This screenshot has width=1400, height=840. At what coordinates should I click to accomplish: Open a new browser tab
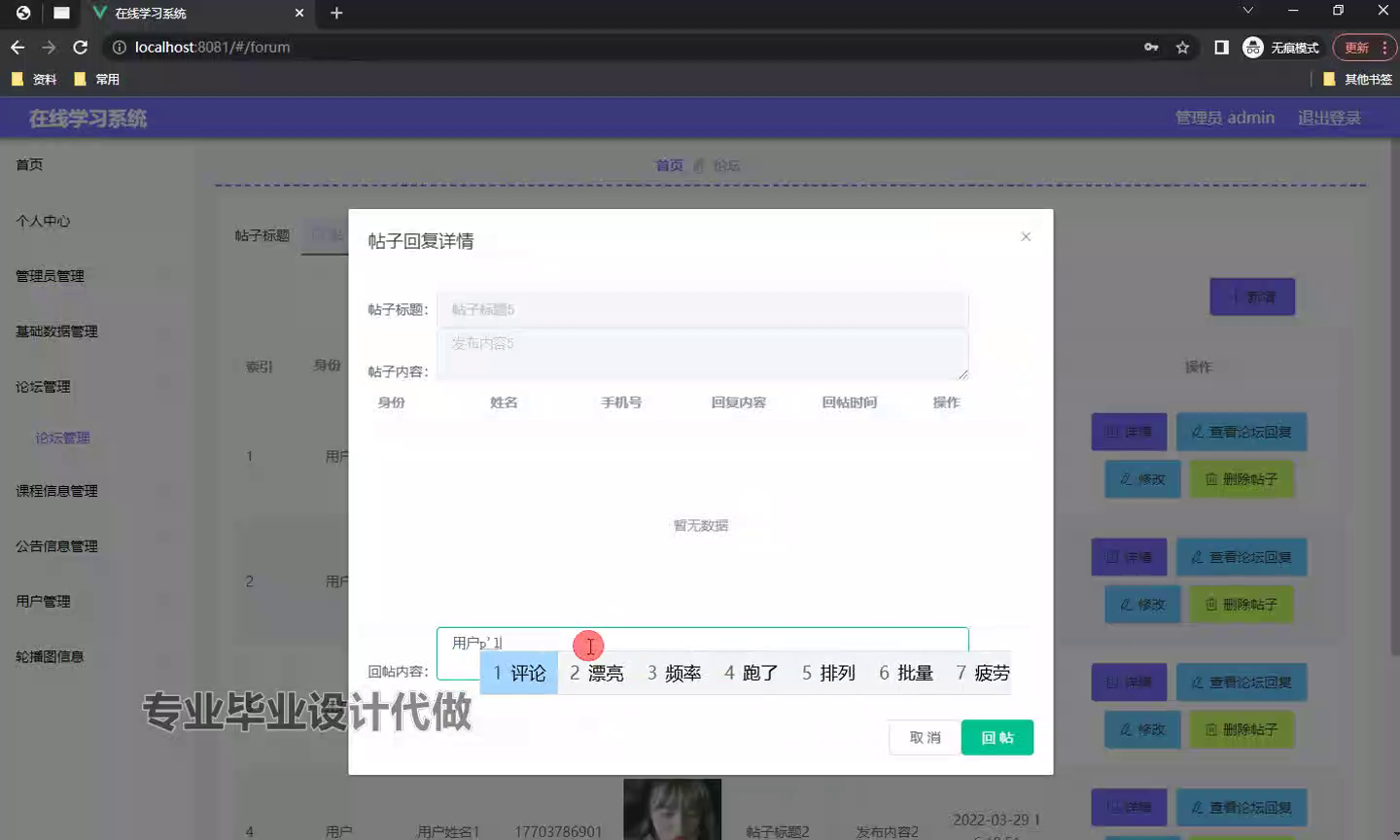(336, 13)
